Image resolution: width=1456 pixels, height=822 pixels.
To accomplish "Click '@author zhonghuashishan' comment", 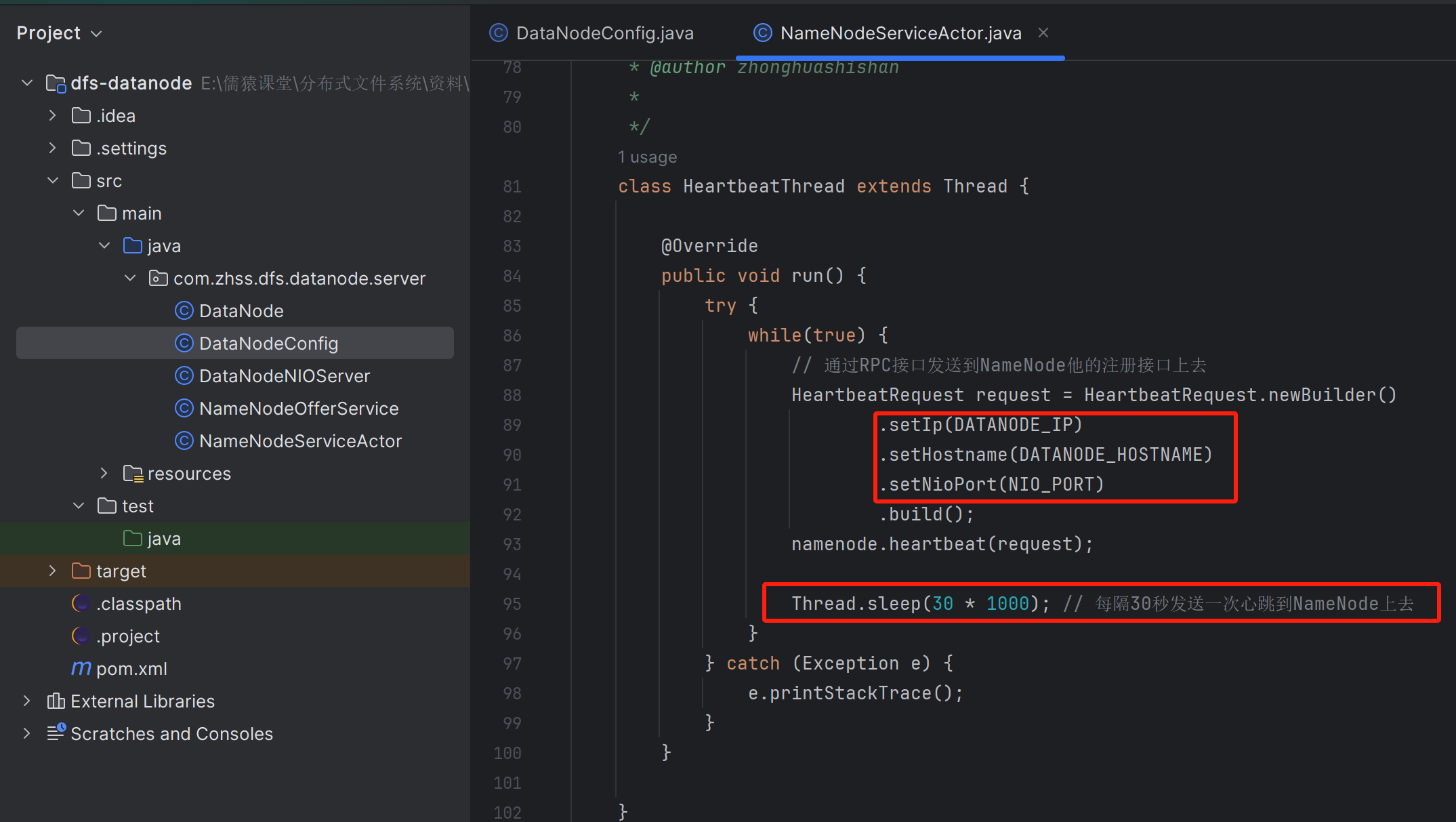I will tap(774, 67).
